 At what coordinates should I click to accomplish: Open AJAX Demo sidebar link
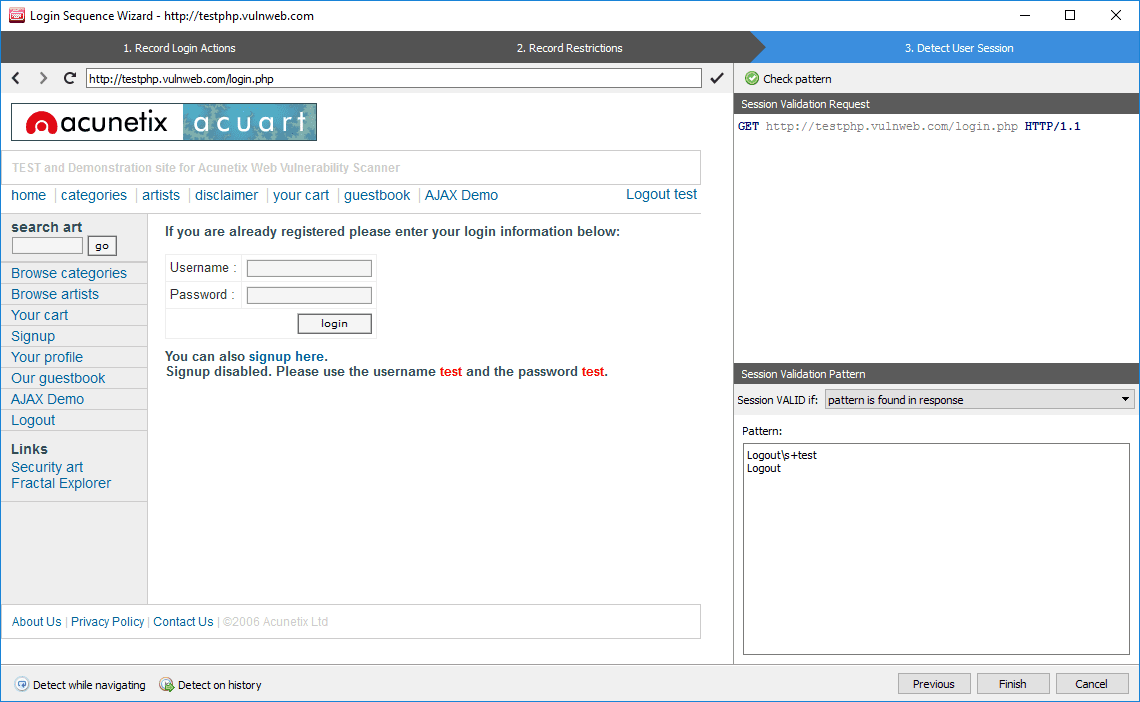tap(47, 400)
